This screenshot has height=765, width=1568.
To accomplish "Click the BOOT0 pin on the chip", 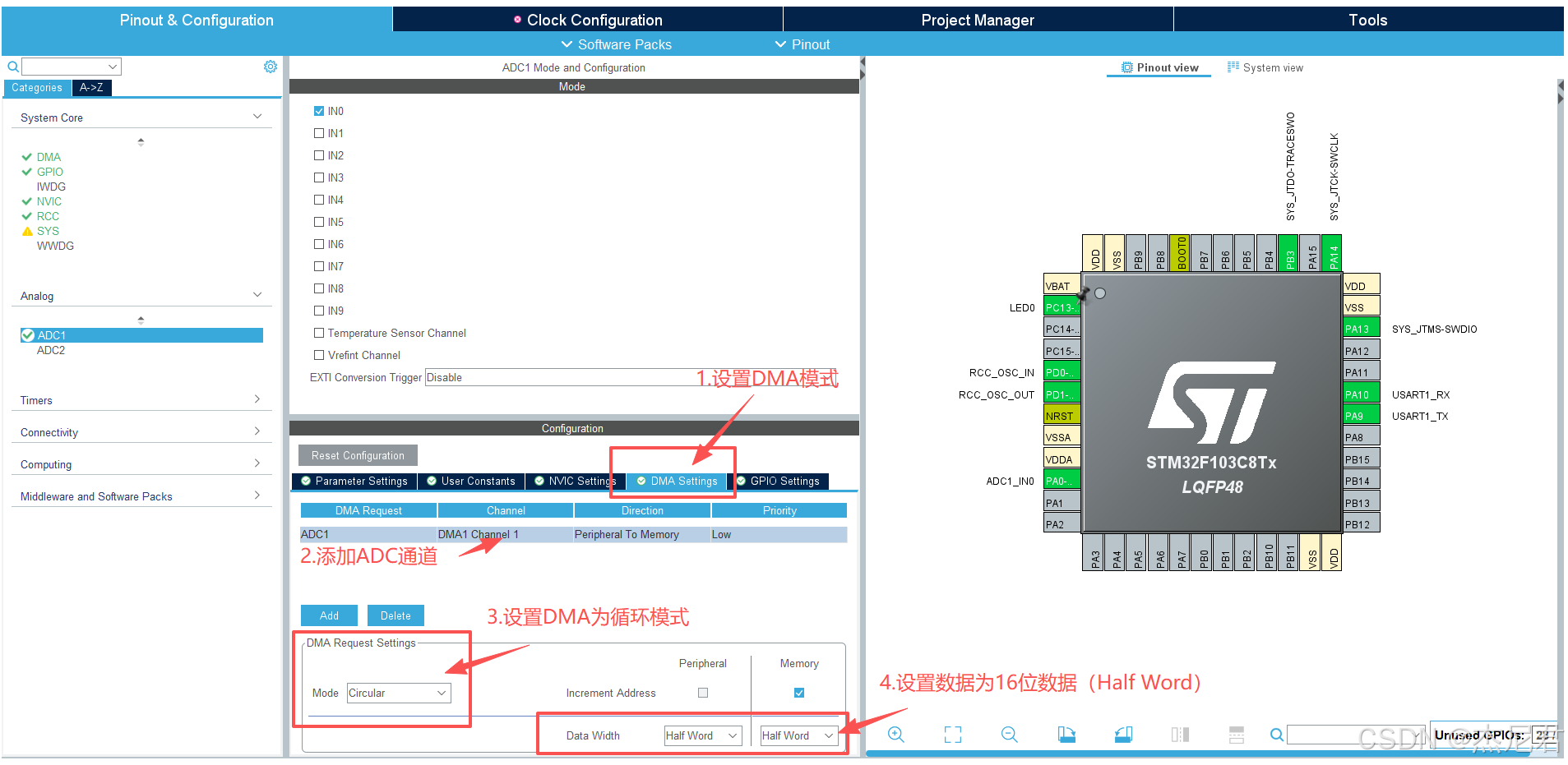I will [x=1182, y=253].
